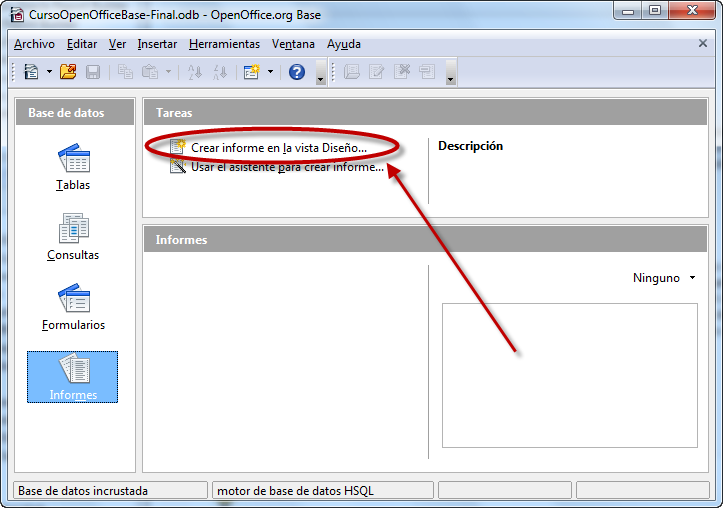
Task: Click the empty preview box
Action: point(570,375)
